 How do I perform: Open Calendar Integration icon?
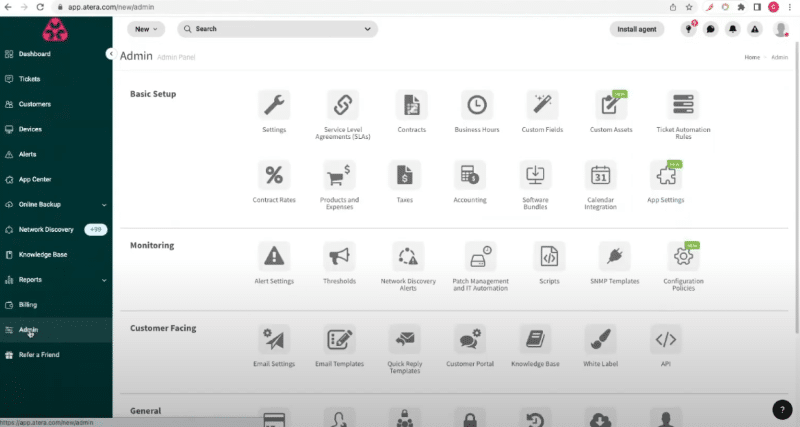point(601,175)
